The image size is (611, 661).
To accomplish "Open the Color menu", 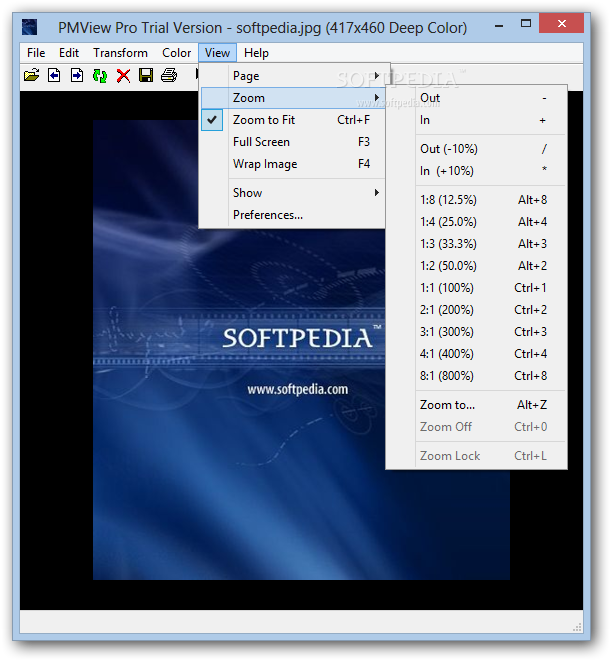I will coord(177,53).
